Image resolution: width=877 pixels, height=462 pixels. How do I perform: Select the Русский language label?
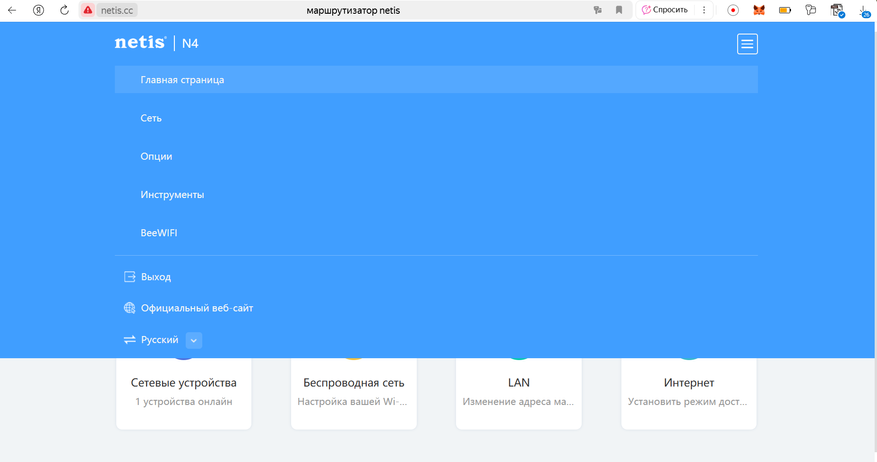(x=159, y=340)
